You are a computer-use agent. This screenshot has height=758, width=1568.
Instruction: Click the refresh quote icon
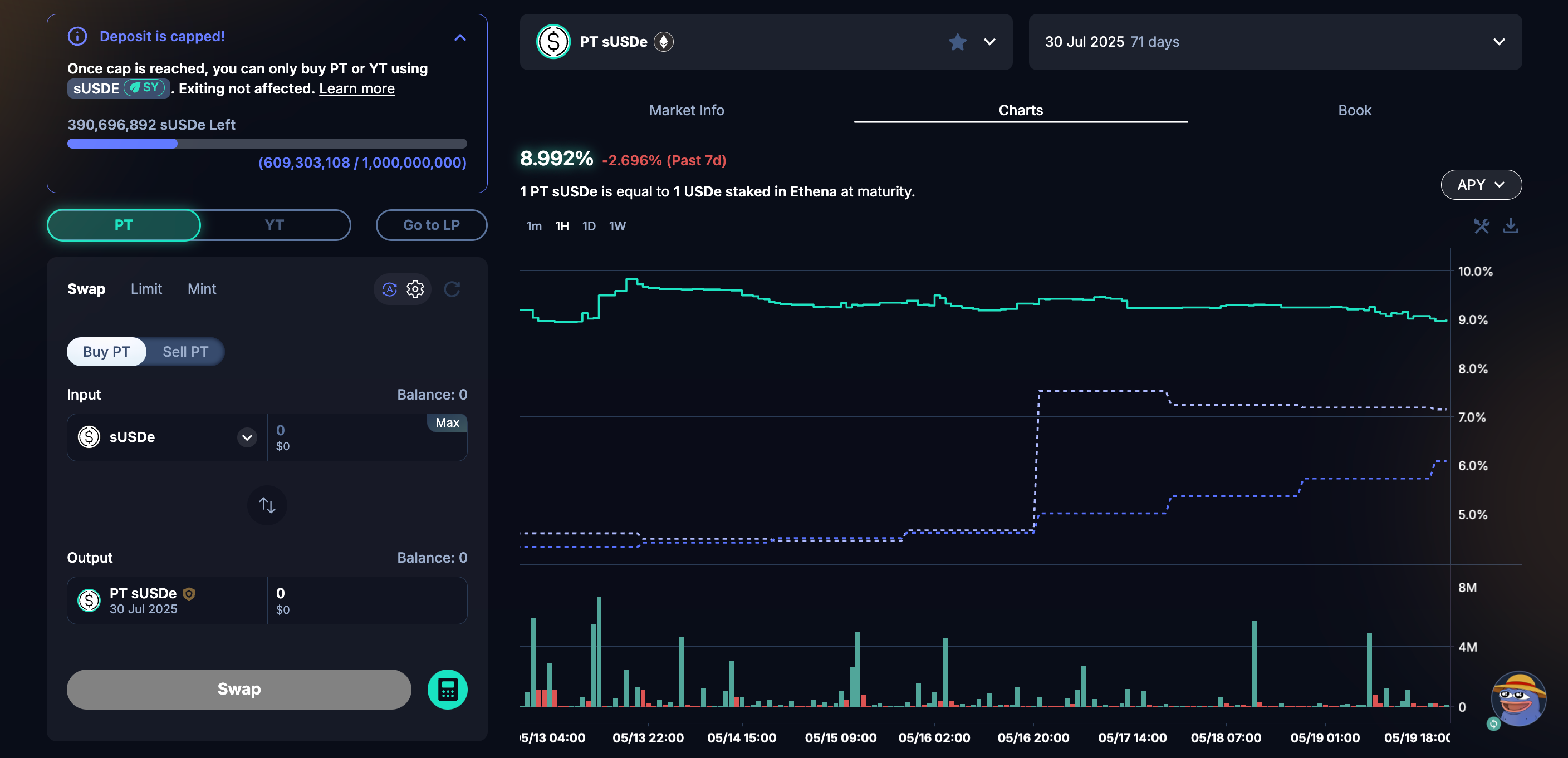(452, 289)
